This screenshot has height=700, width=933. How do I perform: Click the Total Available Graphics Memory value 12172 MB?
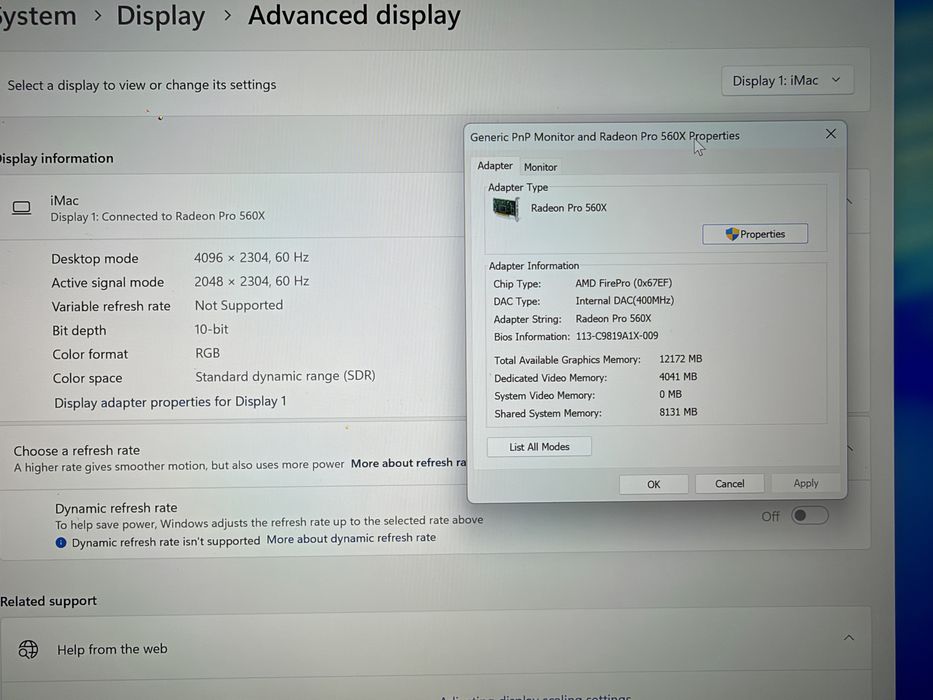[681, 359]
